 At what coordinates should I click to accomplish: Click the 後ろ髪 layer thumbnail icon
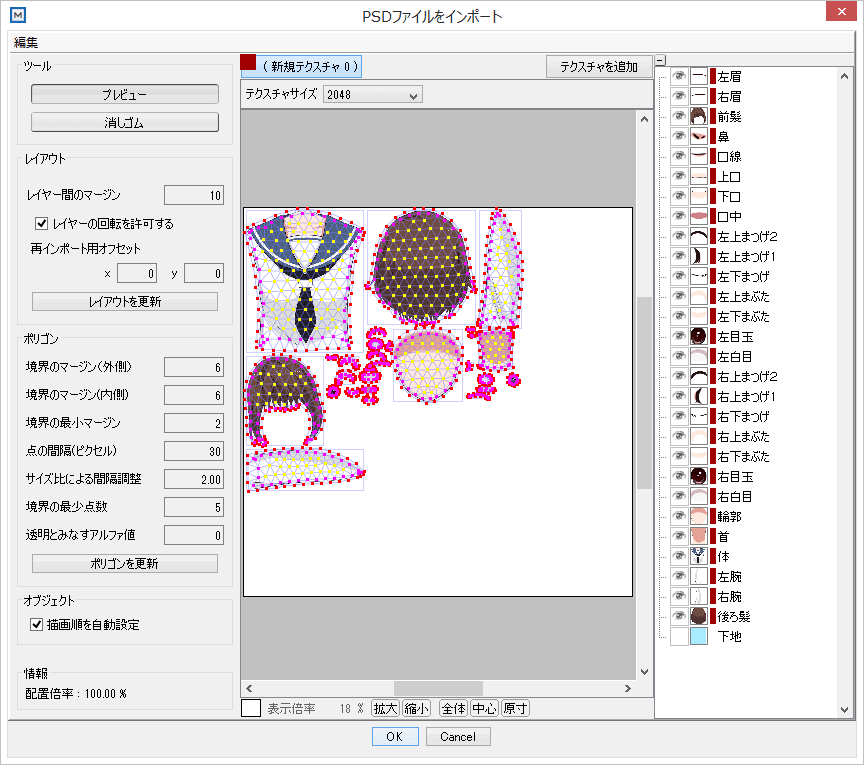pyautogui.click(x=699, y=616)
